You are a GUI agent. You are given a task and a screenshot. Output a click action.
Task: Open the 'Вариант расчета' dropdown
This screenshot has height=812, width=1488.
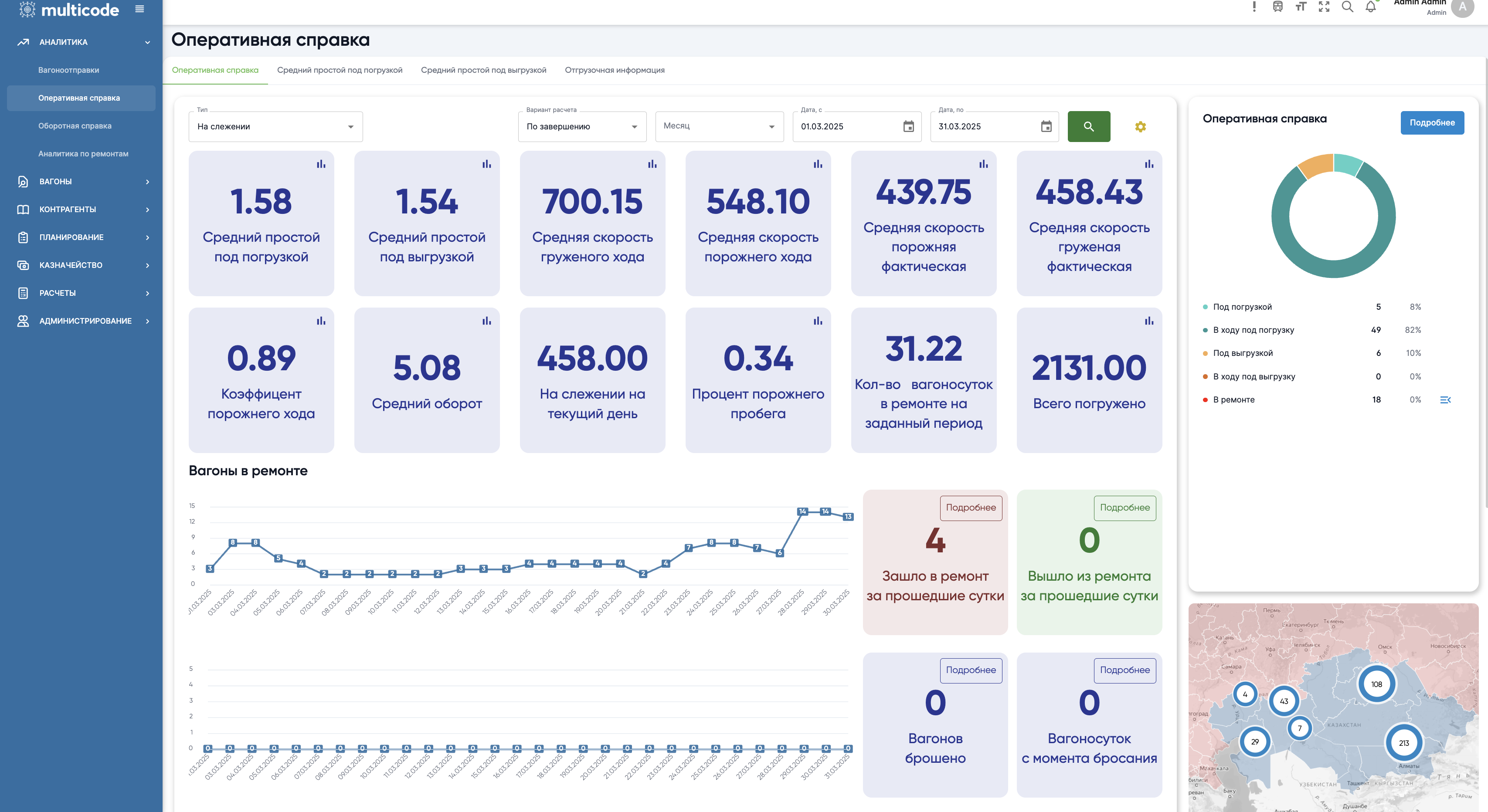582,126
